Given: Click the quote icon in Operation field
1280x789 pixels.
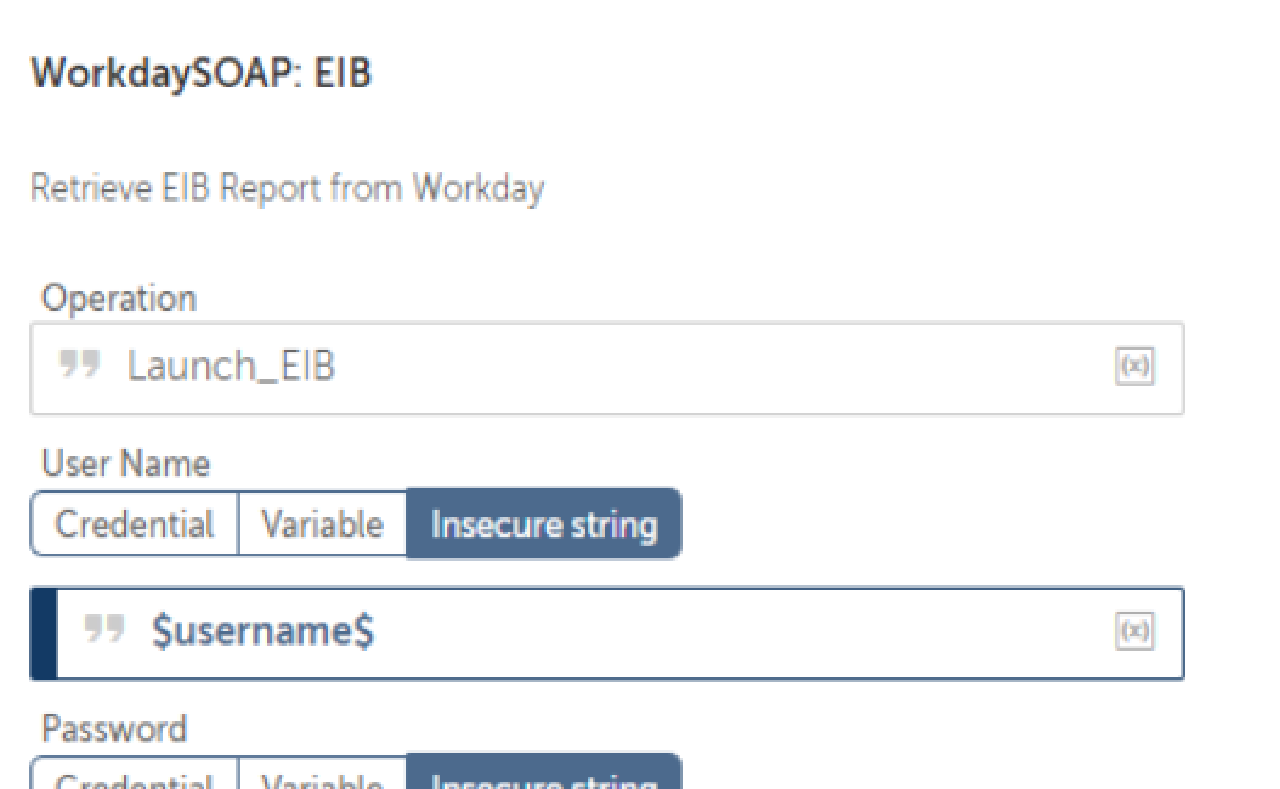Looking at the screenshot, I should click(80, 366).
